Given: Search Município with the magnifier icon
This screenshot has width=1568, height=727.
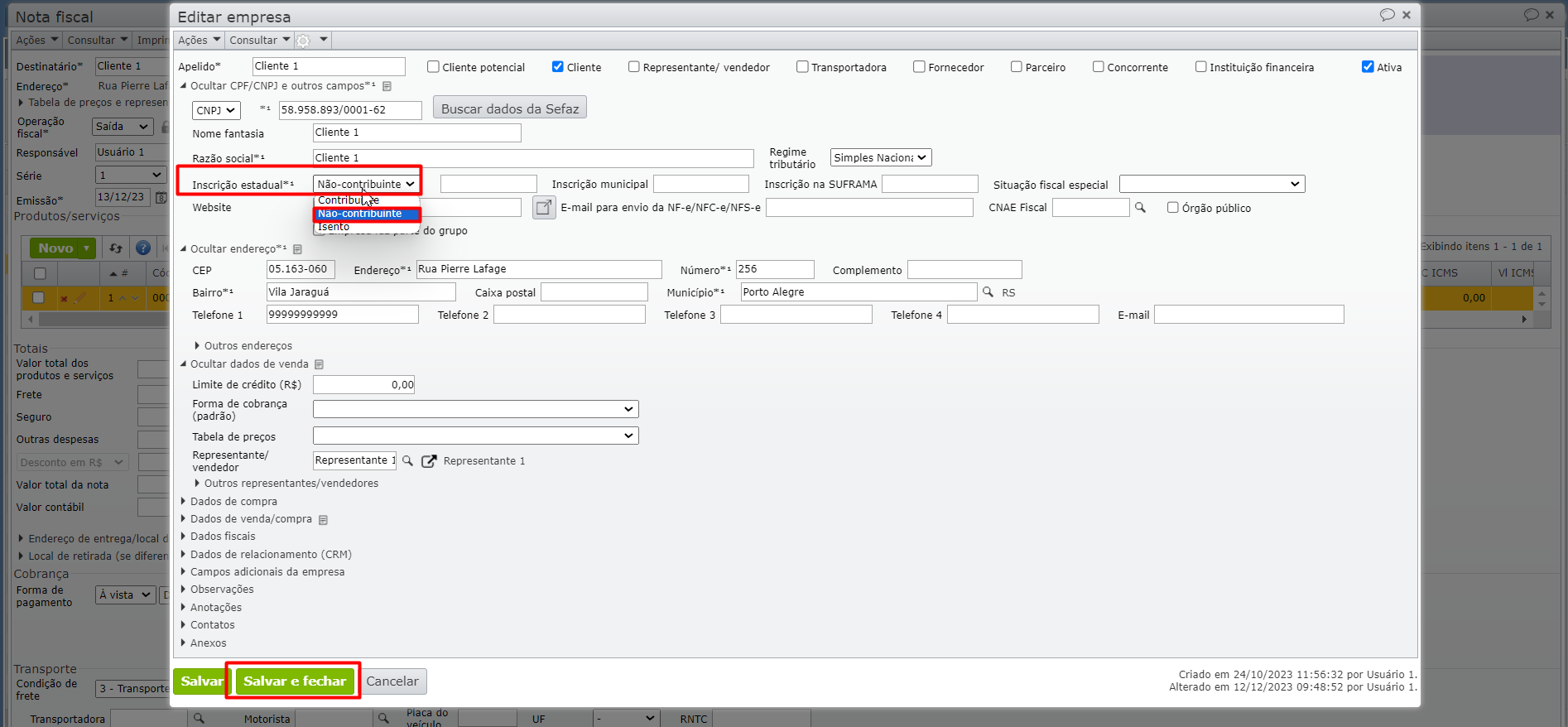Looking at the screenshot, I should (x=988, y=292).
